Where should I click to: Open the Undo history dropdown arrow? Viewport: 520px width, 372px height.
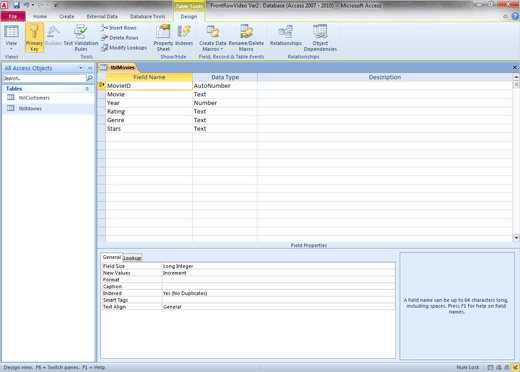point(33,5)
